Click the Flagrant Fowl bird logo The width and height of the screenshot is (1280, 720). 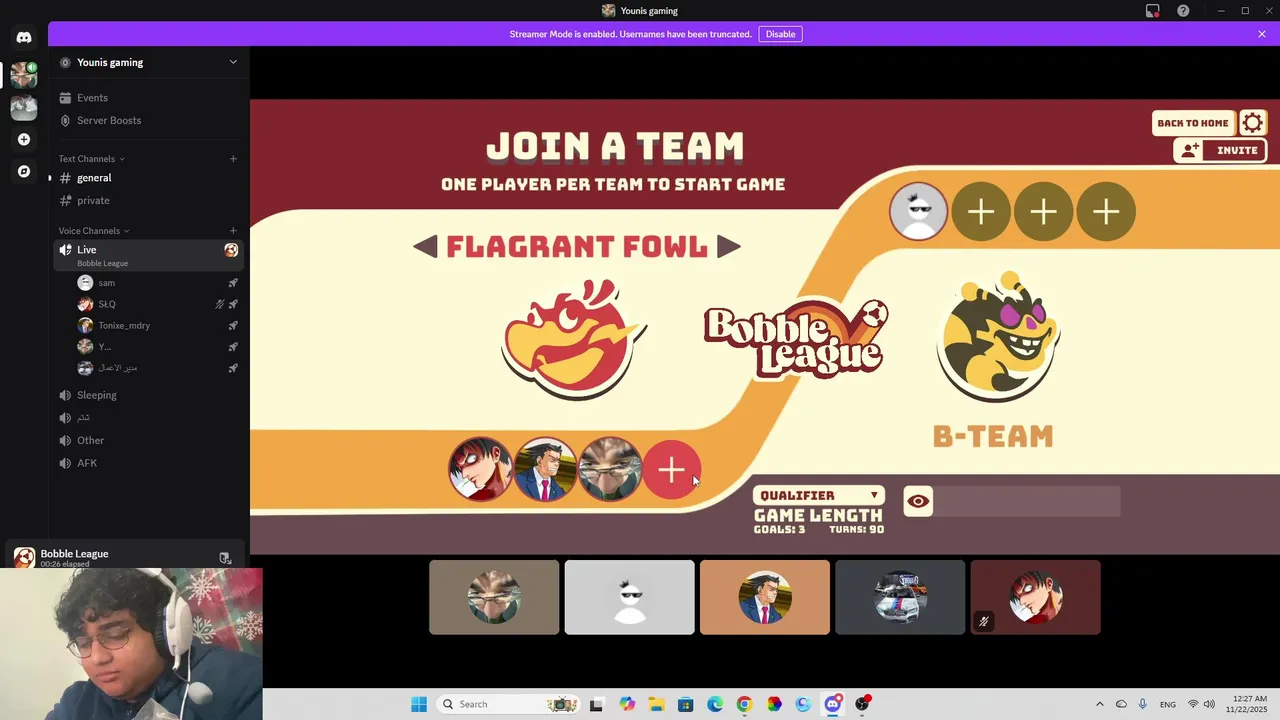[573, 340]
